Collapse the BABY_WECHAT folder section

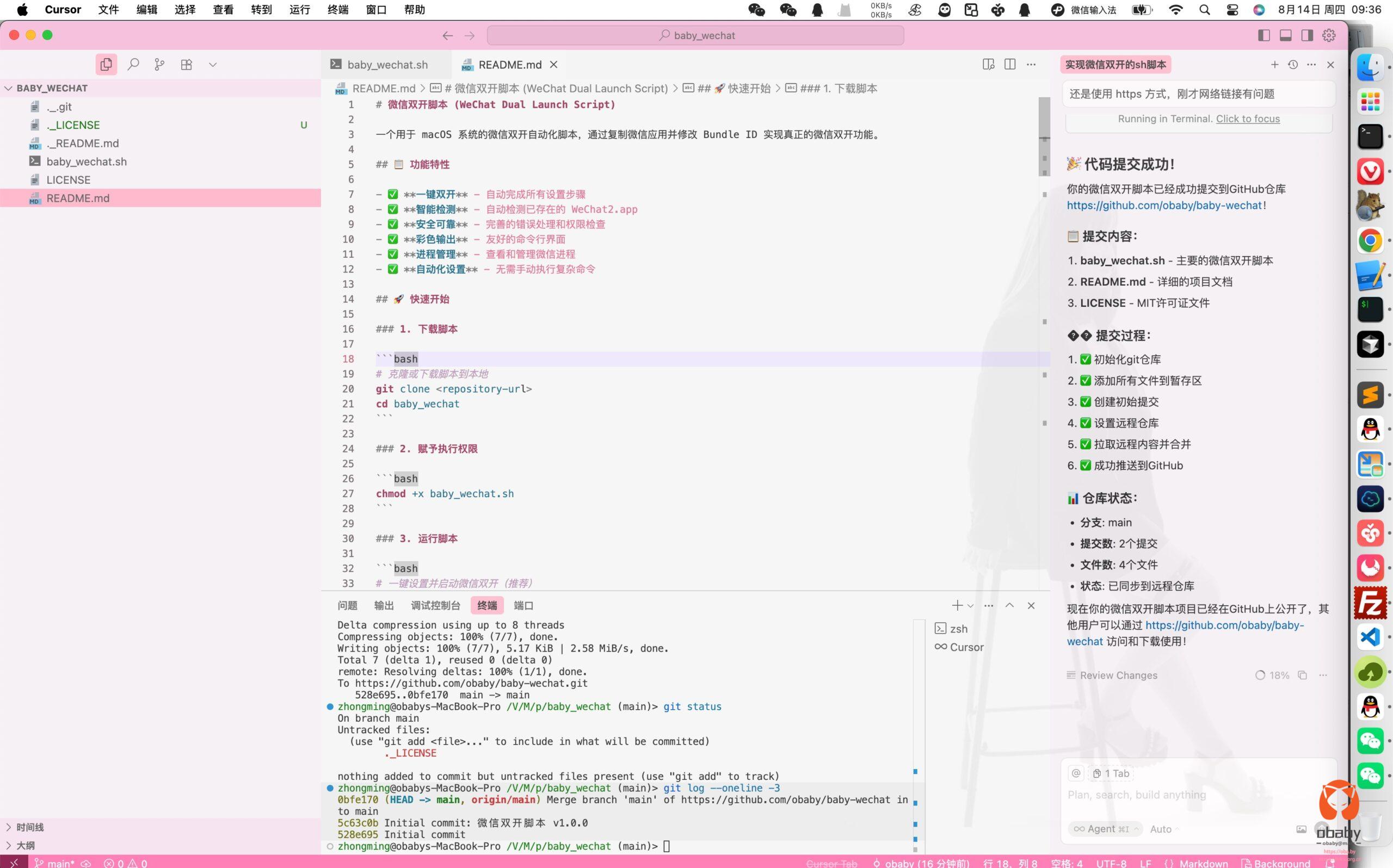pos(160,88)
